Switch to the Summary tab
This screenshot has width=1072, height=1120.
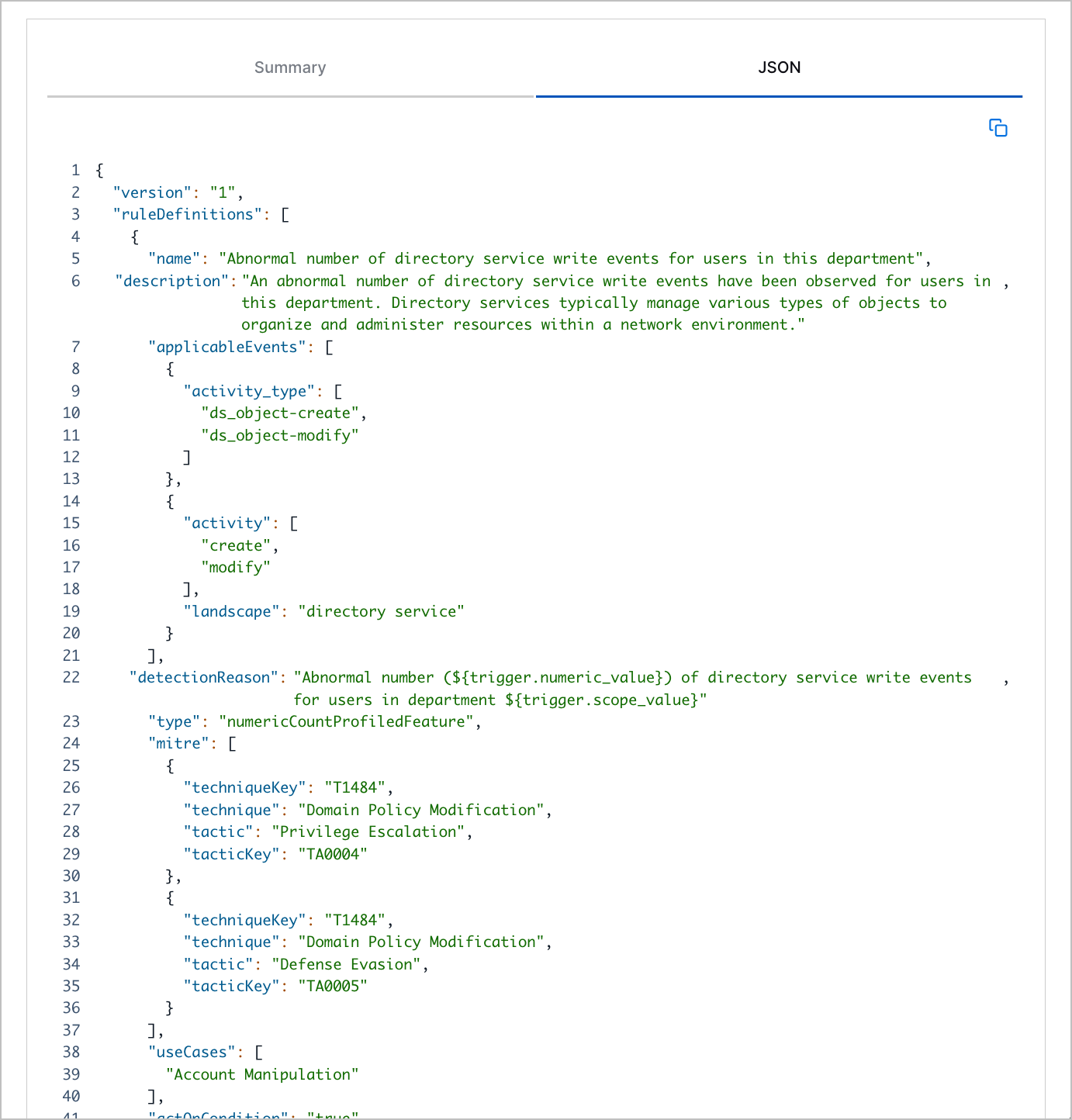tap(290, 67)
